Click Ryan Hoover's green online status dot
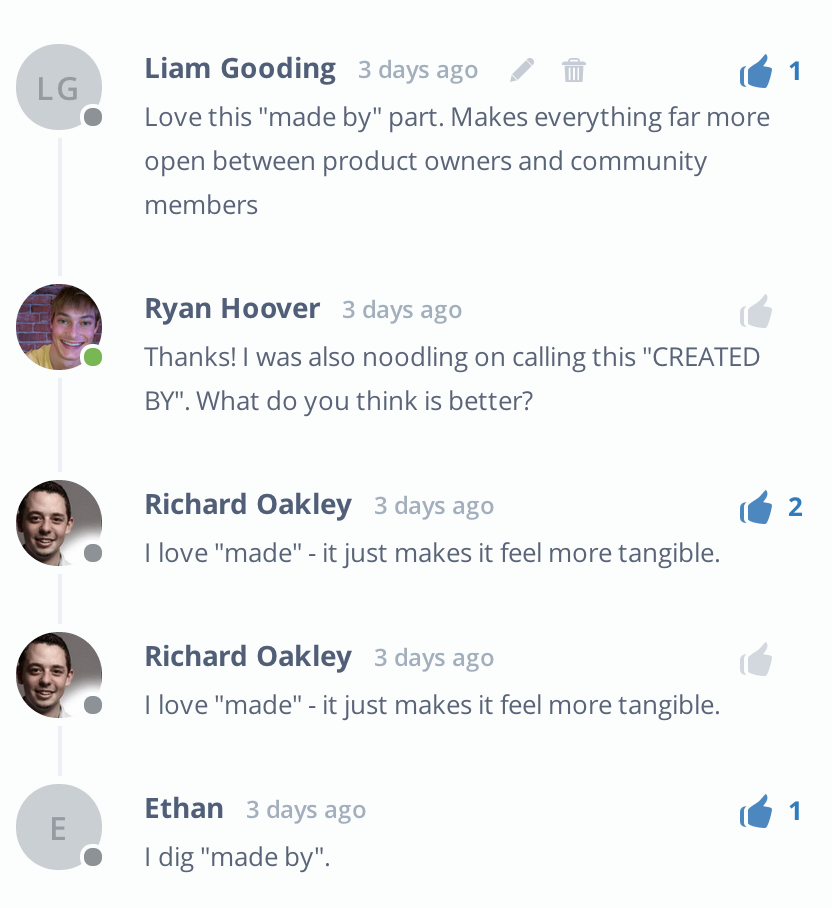 (x=93, y=357)
